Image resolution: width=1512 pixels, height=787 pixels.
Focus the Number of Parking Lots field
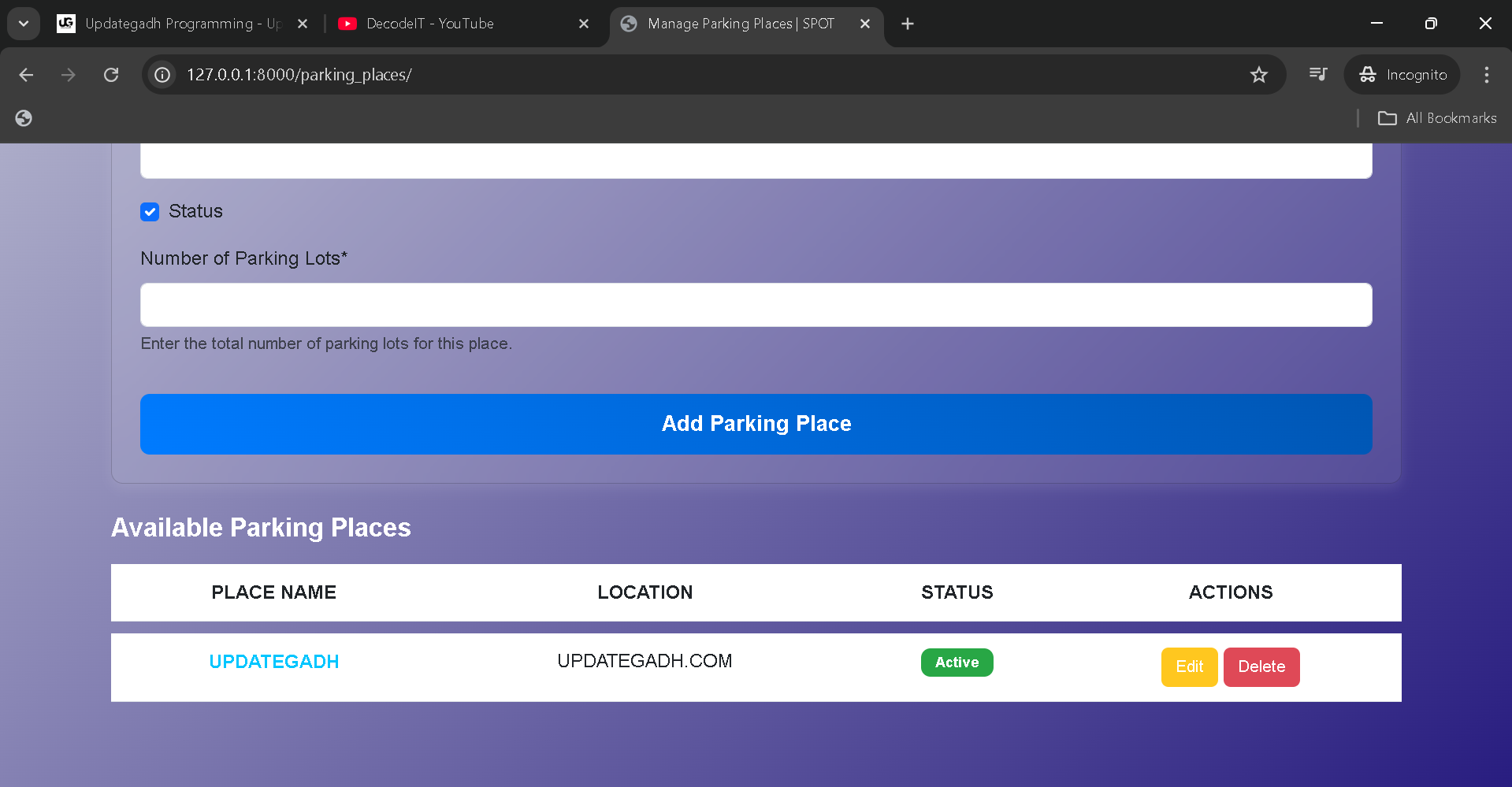click(x=756, y=305)
